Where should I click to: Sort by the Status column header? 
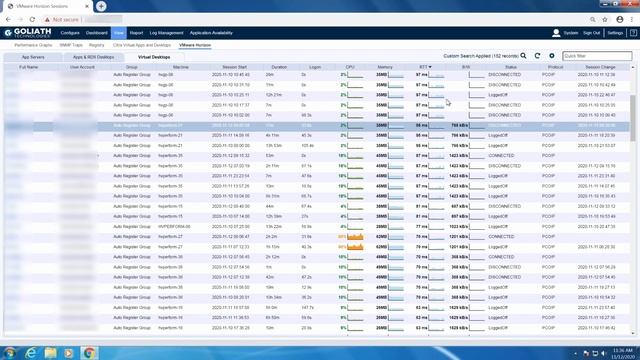pyautogui.click(x=511, y=67)
